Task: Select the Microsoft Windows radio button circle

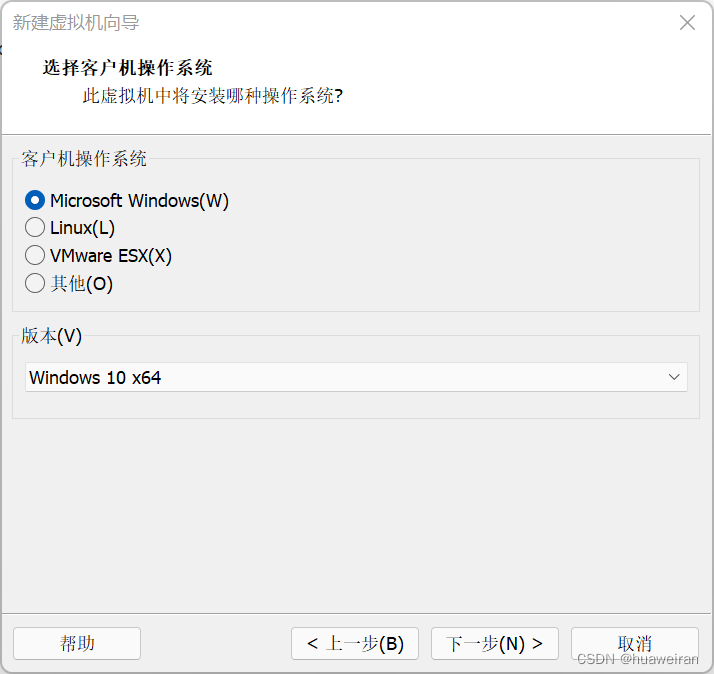Action: tap(35, 200)
